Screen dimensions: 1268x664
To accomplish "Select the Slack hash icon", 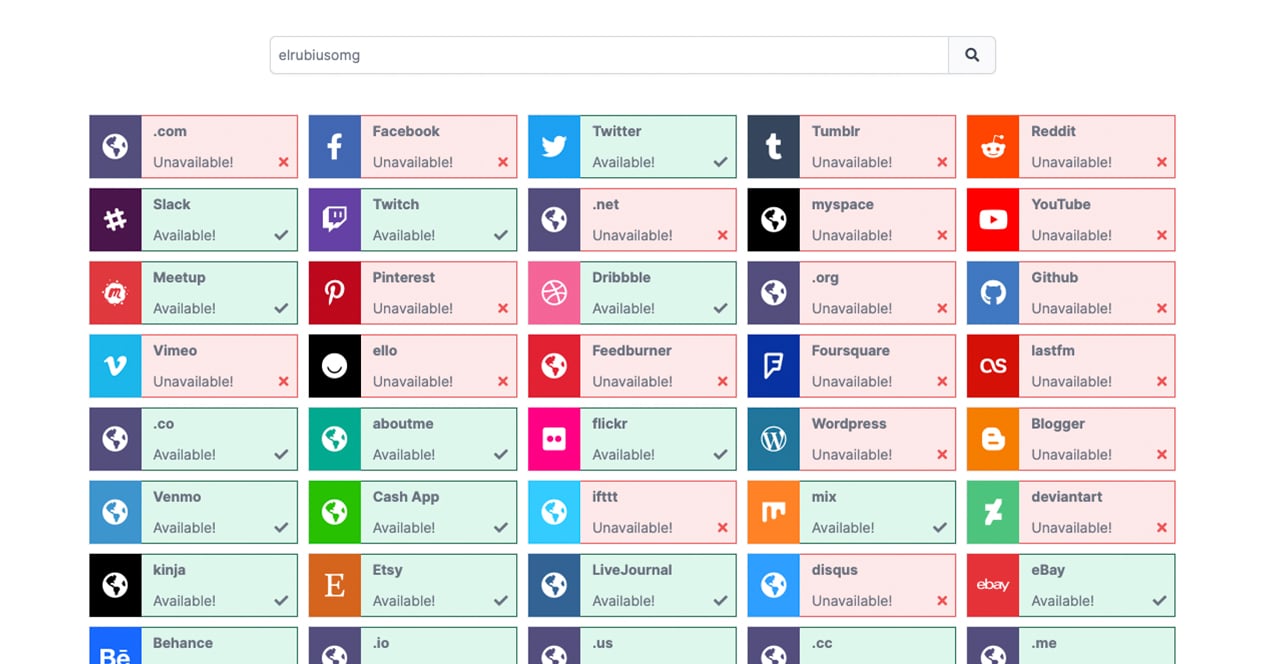I will (115, 219).
